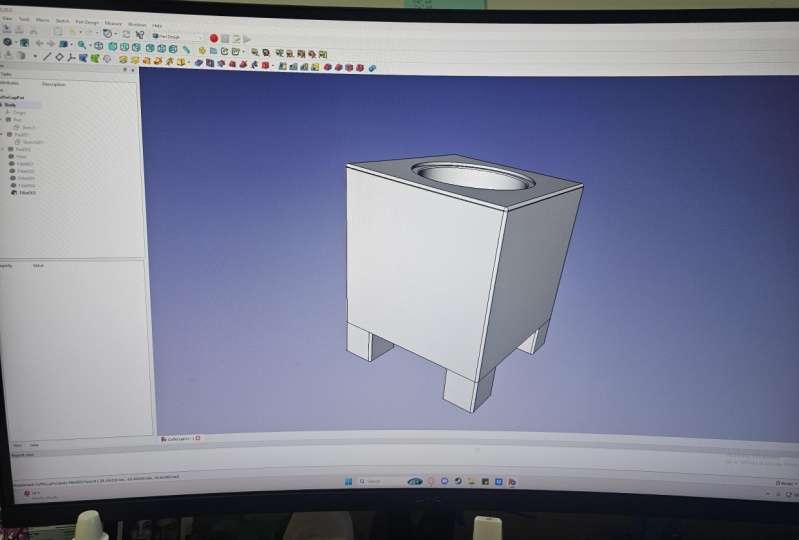This screenshot has width=799, height=540.
Task: Click the stop macro recording square
Action: (225, 39)
